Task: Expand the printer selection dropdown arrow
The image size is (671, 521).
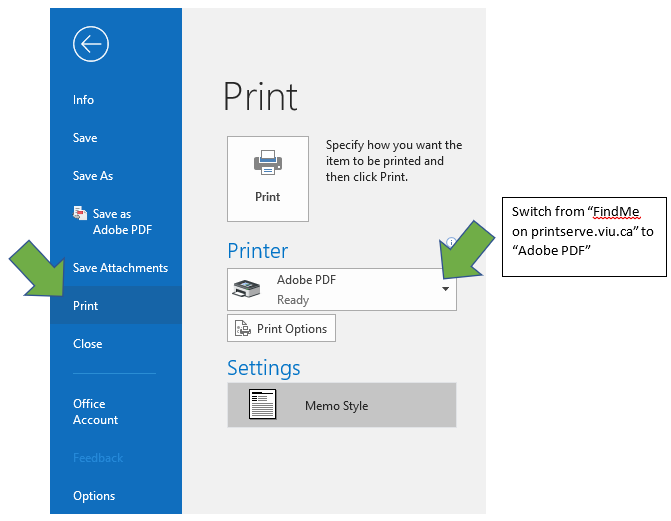Action: click(445, 289)
